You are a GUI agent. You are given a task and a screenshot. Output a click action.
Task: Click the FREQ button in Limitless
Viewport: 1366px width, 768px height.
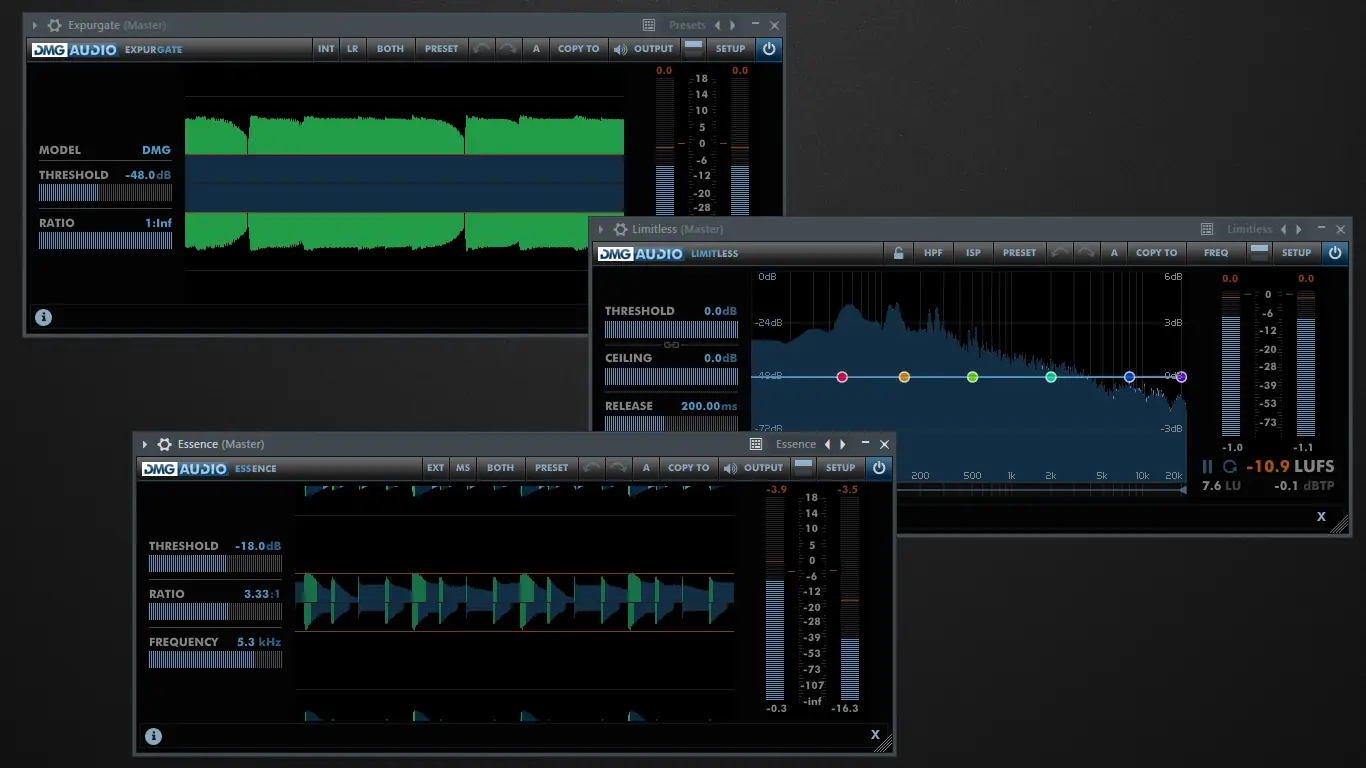(1216, 253)
